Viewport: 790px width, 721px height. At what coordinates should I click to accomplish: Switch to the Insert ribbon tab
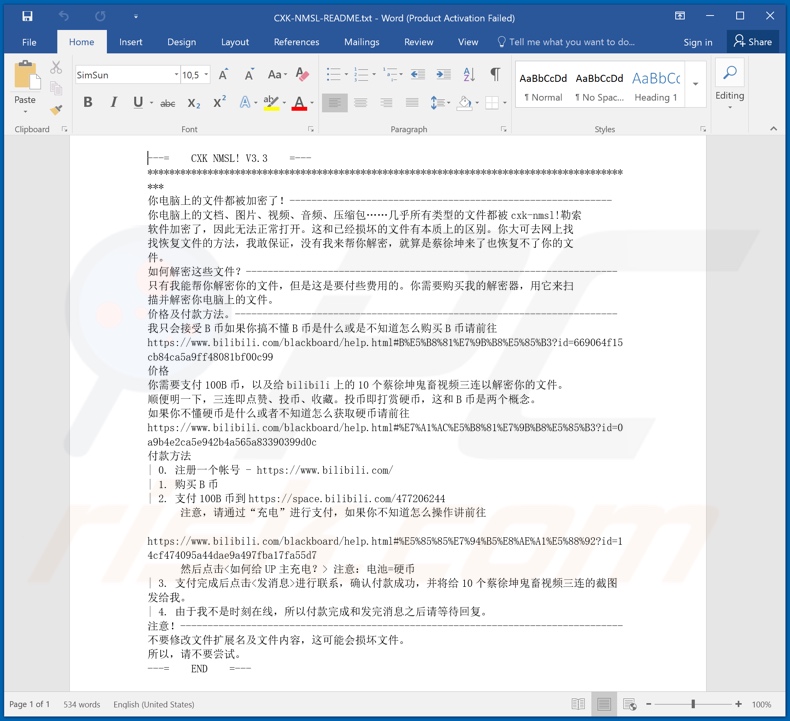point(130,42)
